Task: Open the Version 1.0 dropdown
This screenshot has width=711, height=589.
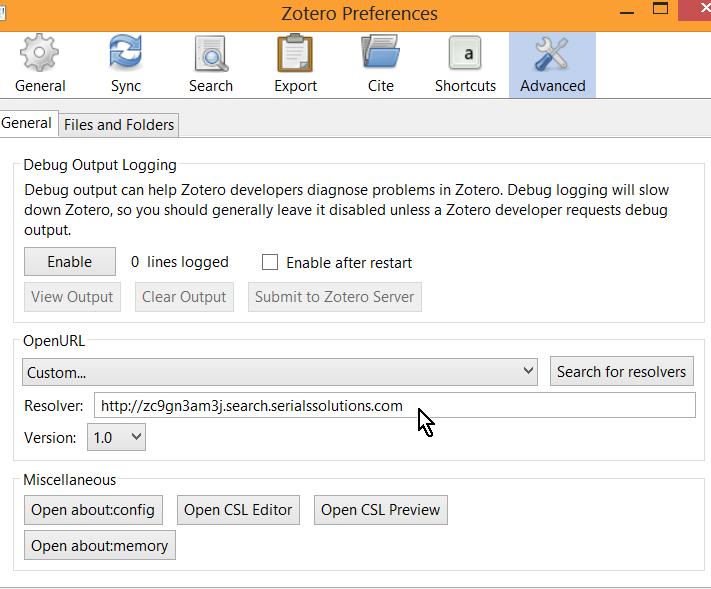Action: point(117,438)
